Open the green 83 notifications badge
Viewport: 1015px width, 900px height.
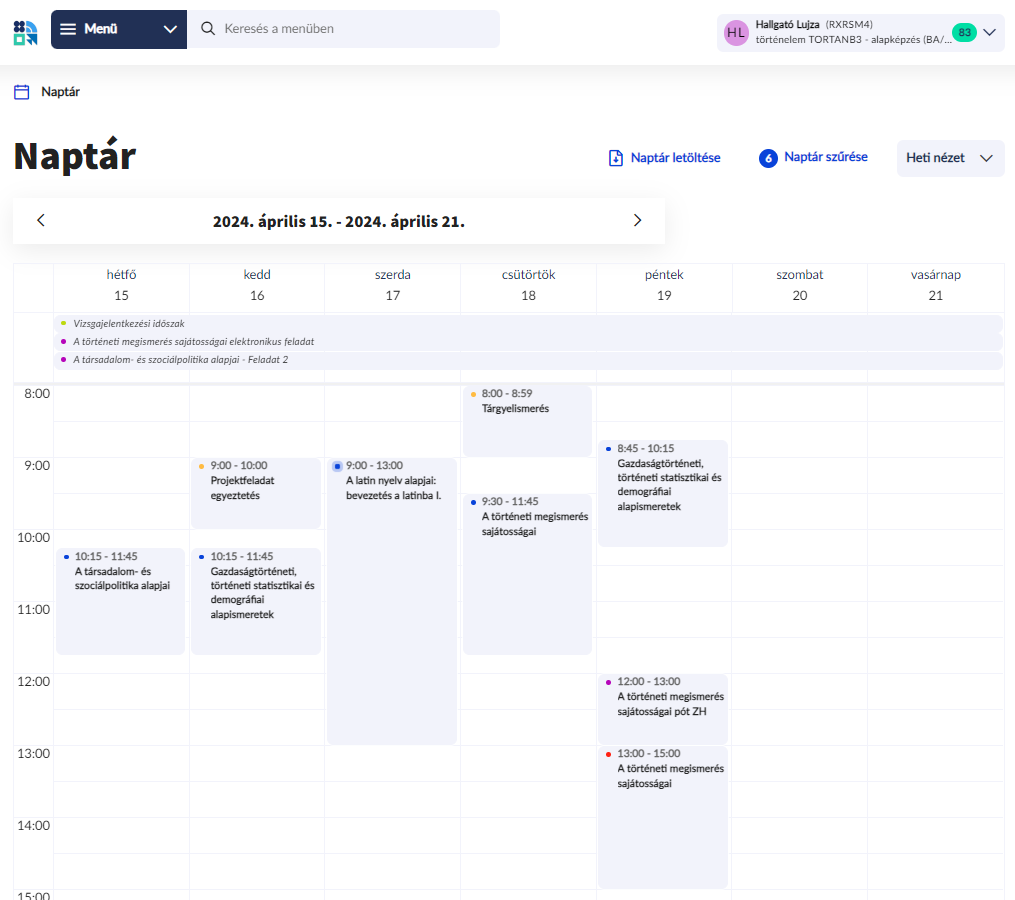point(964,32)
